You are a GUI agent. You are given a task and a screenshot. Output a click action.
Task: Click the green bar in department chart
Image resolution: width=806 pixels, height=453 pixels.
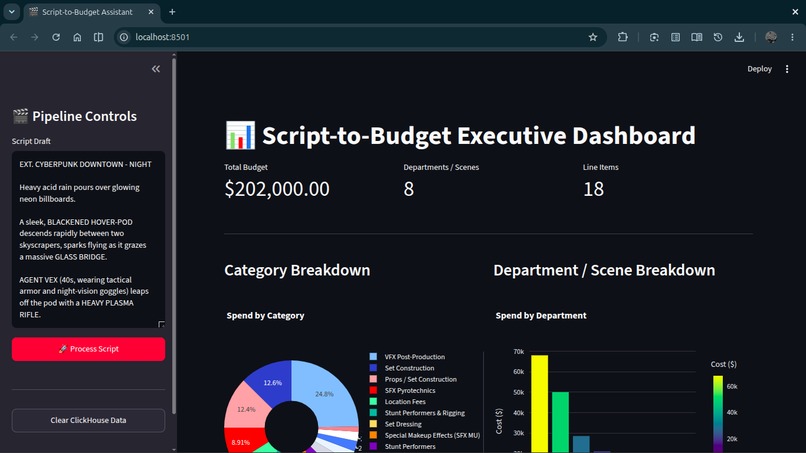[560, 422]
